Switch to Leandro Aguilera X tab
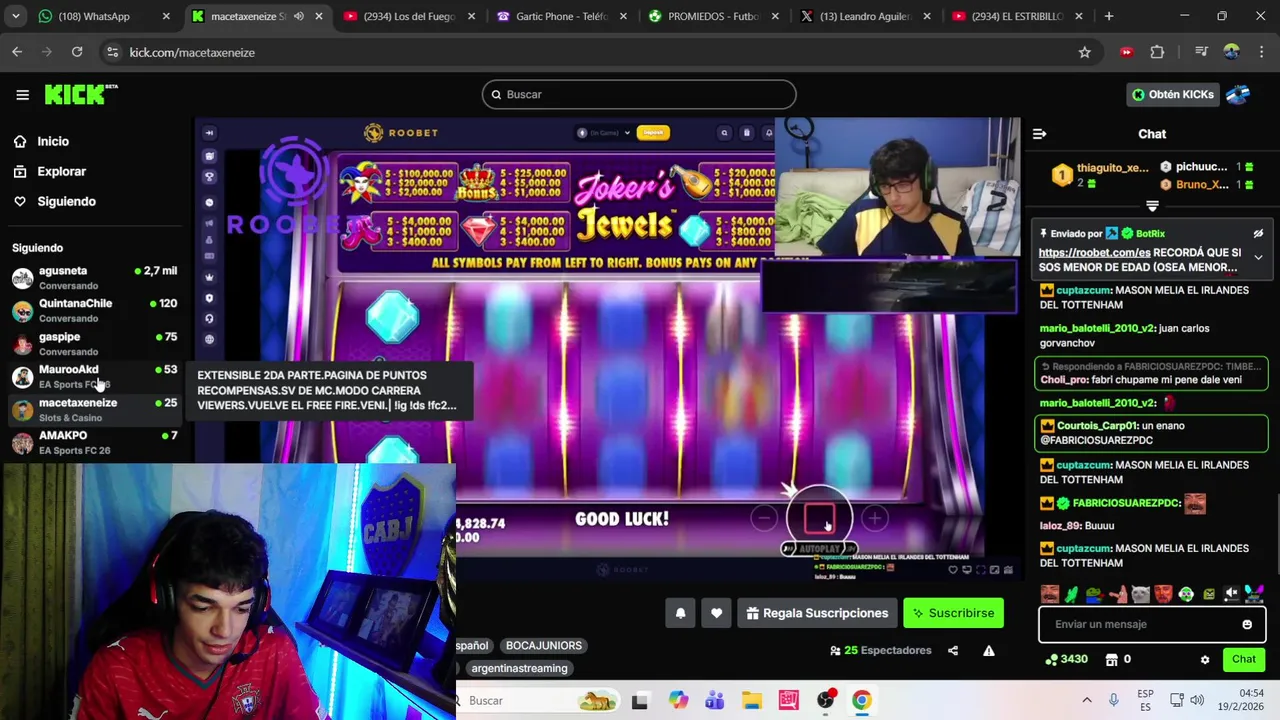The width and height of the screenshot is (1280, 720). pyautogui.click(x=865, y=16)
